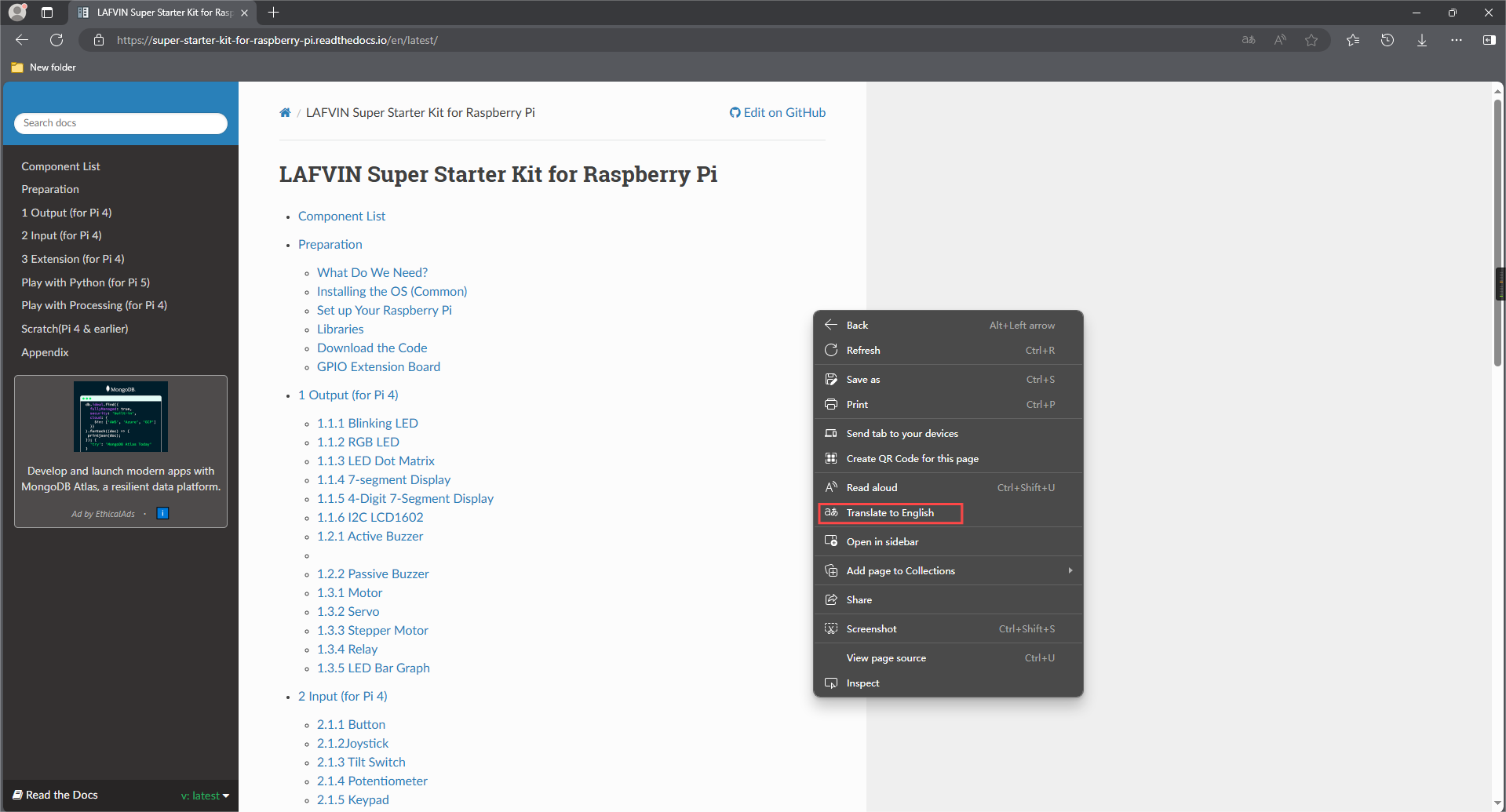Select Translate to English menu item
The image size is (1506, 812).
click(890, 513)
